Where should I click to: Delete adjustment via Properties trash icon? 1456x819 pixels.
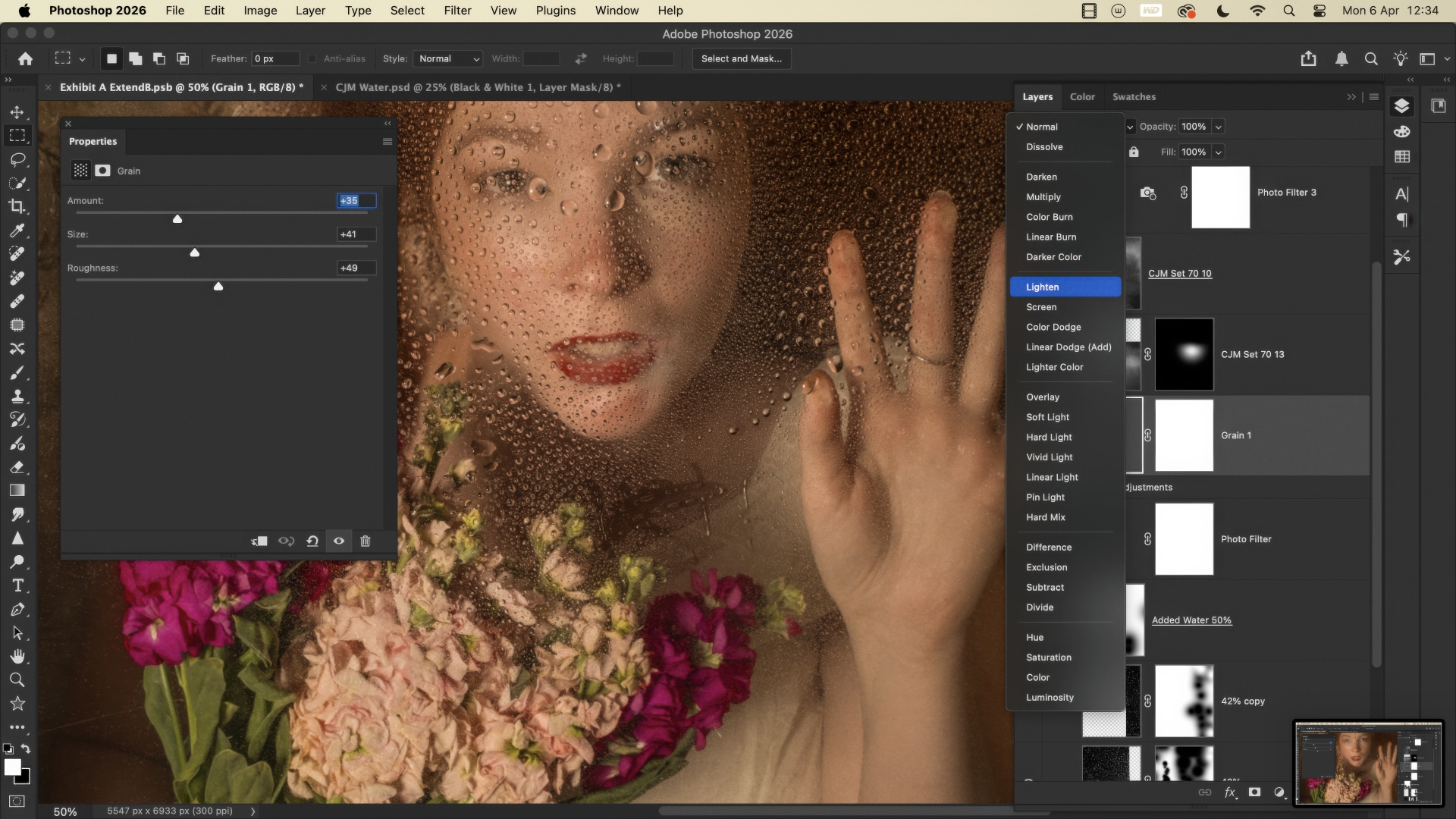(366, 541)
